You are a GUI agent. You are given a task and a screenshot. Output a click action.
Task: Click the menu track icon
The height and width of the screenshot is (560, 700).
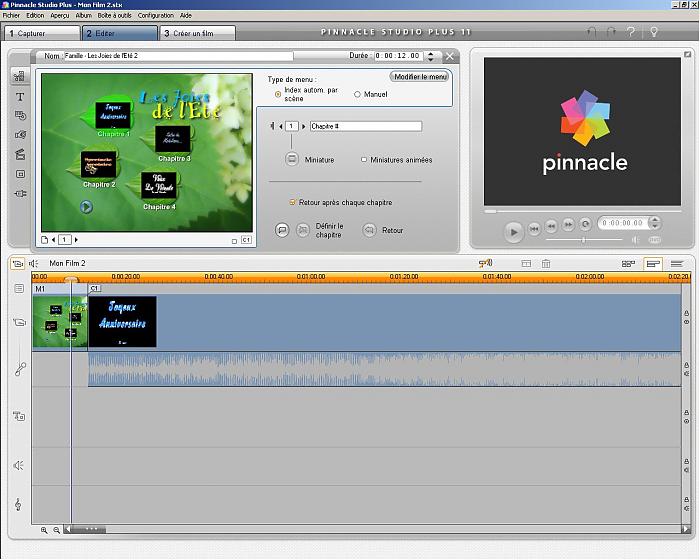(x=19, y=288)
